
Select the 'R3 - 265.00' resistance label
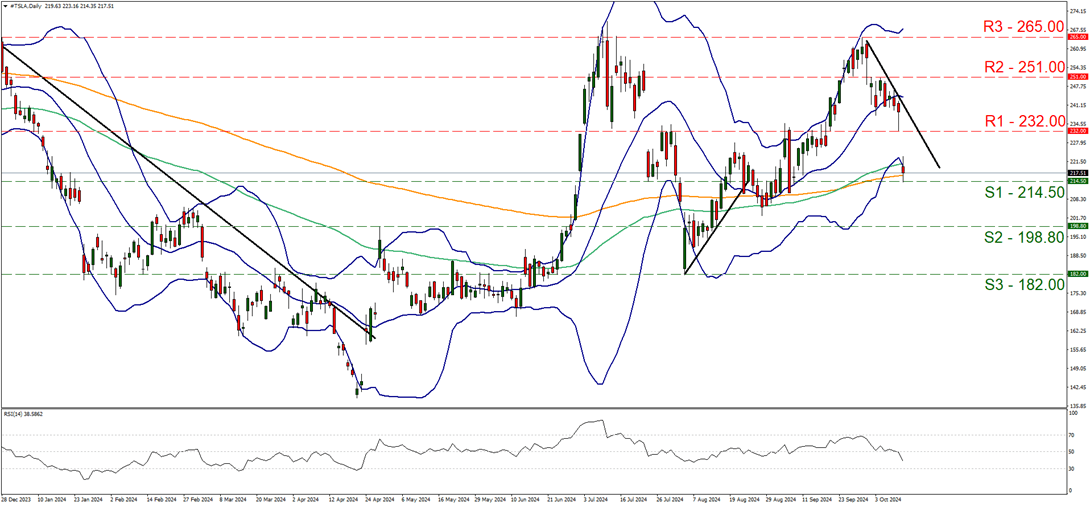pos(1024,26)
